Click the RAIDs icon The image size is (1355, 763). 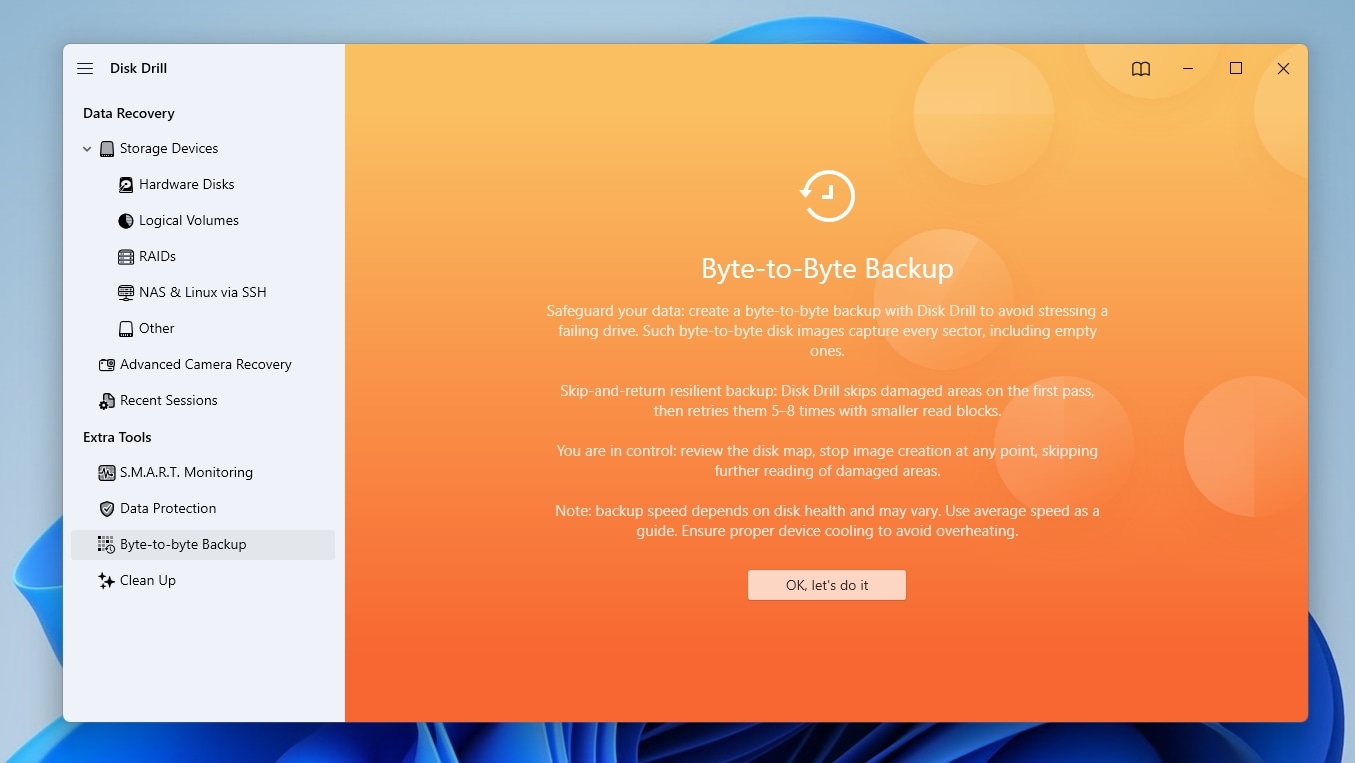coord(125,256)
